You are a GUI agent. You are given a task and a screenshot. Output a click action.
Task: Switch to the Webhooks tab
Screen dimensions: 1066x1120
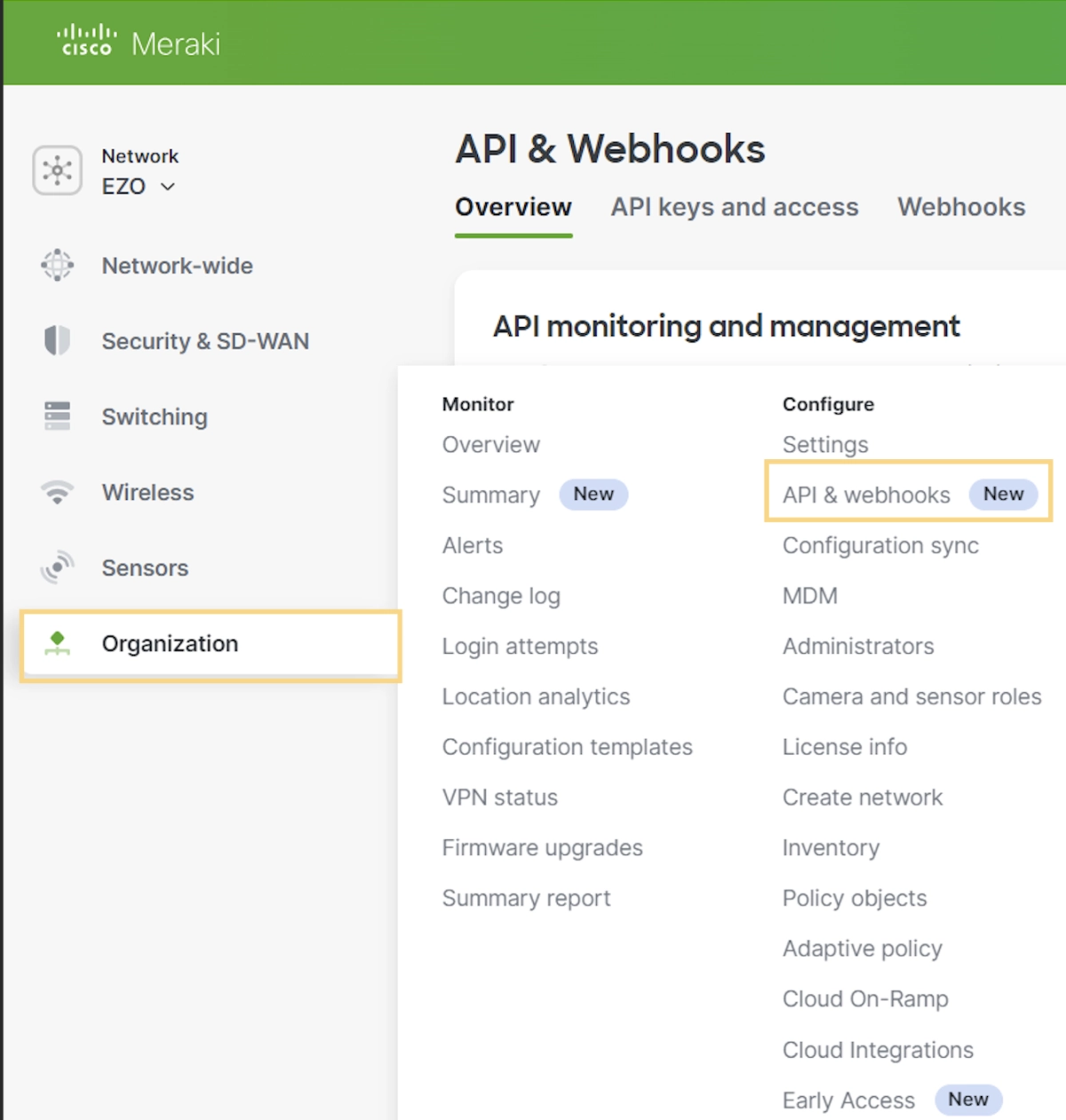pyautogui.click(x=961, y=207)
